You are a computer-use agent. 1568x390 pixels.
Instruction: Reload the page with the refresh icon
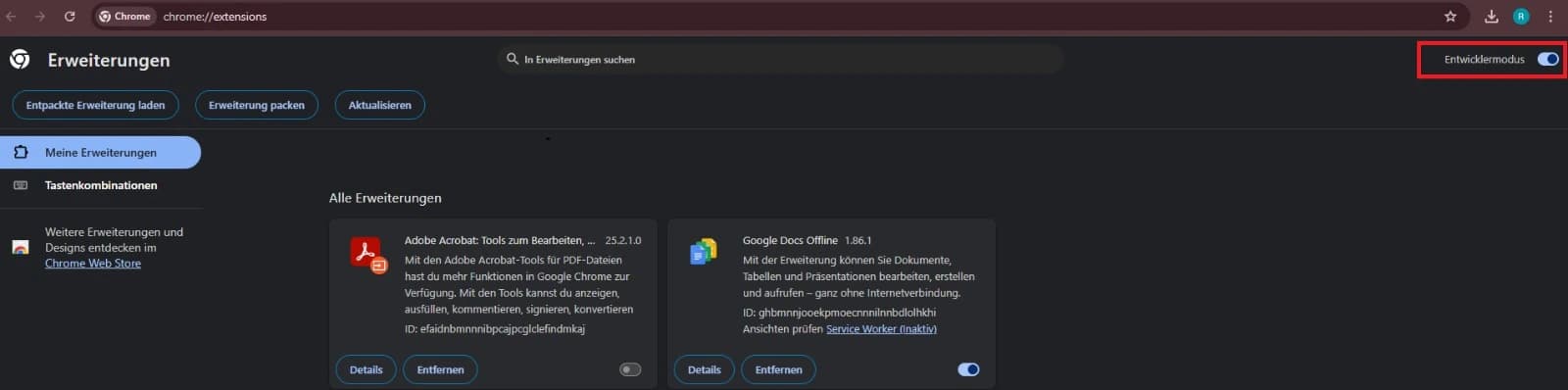point(70,17)
